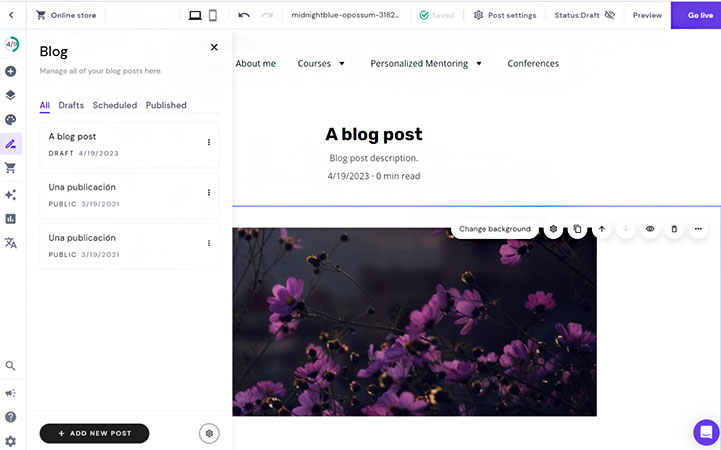This screenshot has height=450, width=721.
Task: Select the 'A blog post' draft entry
Action: pyautogui.click(x=129, y=145)
